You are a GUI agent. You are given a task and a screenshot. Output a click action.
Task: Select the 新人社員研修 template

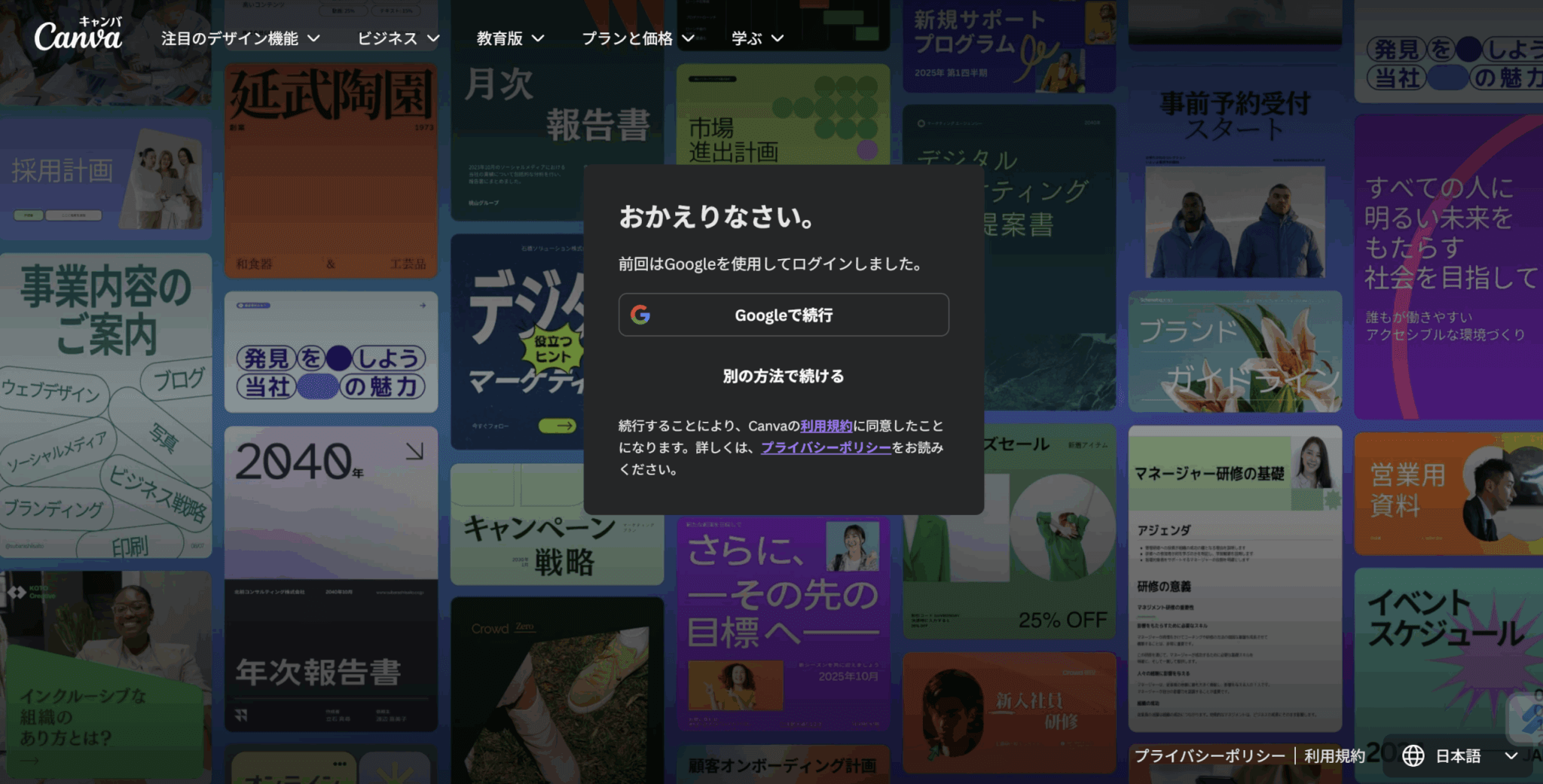click(1009, 712)
